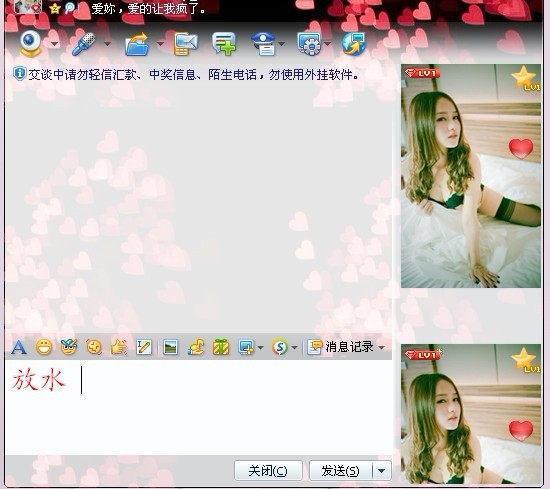Open font settings letter A icon
Screen dimensions: 550x489
coord(19,348)
